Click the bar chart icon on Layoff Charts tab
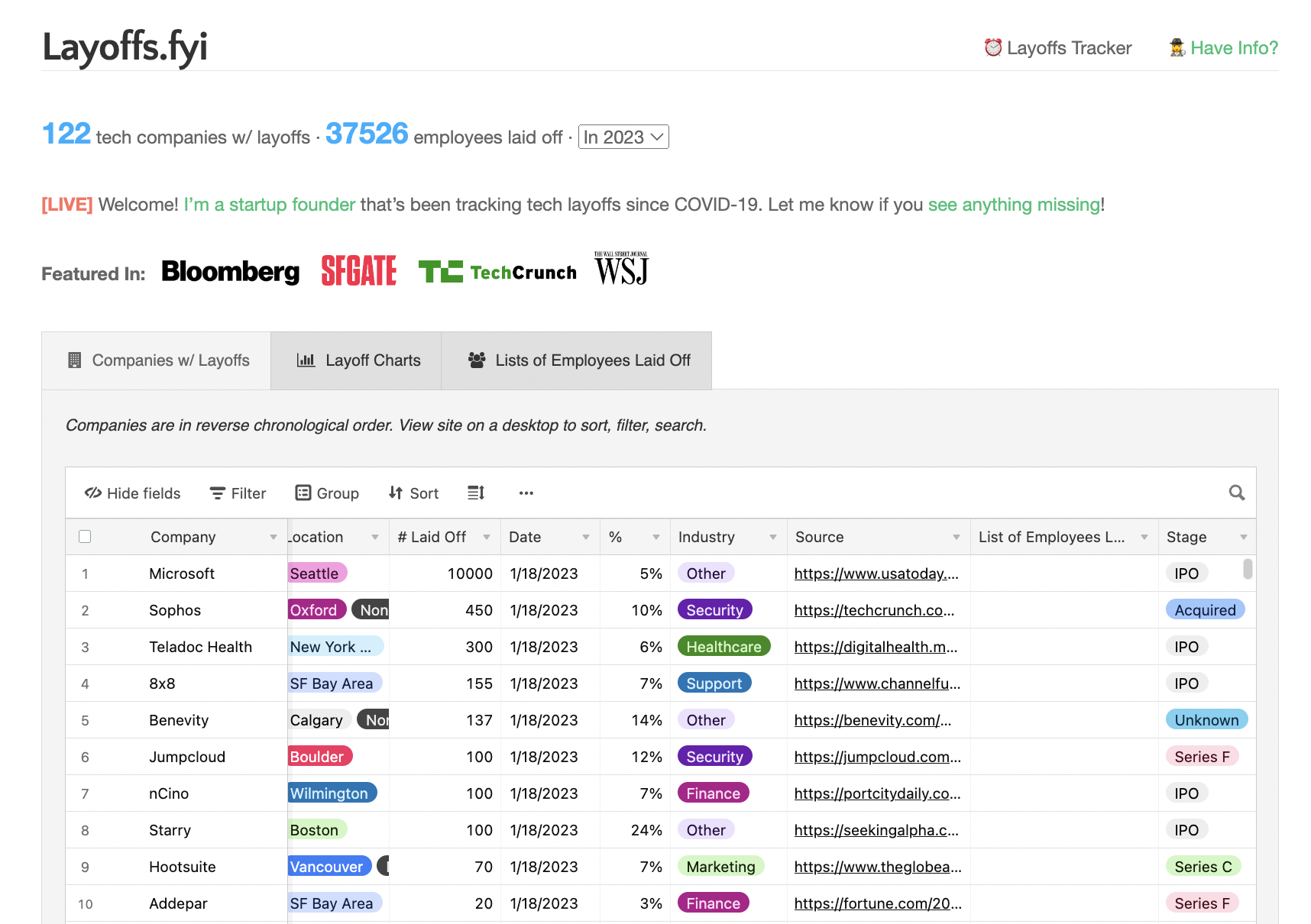Screen dimensions: 1311x924 pos(306,360)
